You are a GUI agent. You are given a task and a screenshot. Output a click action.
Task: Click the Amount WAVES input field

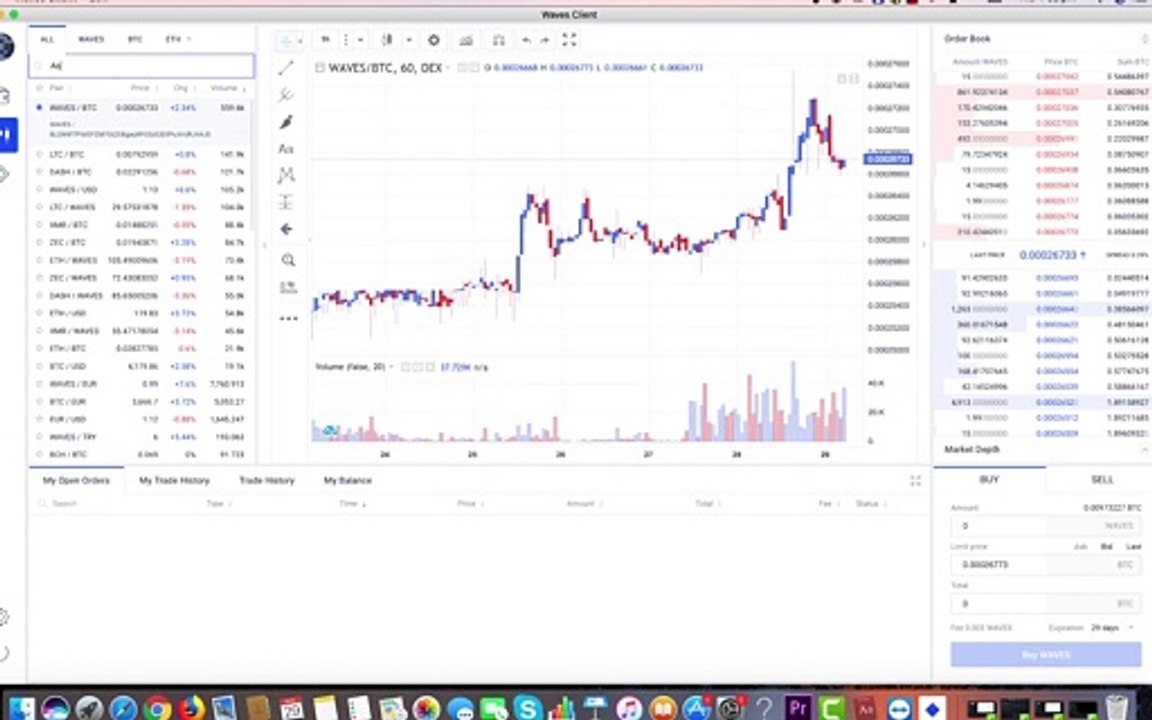1045,526
